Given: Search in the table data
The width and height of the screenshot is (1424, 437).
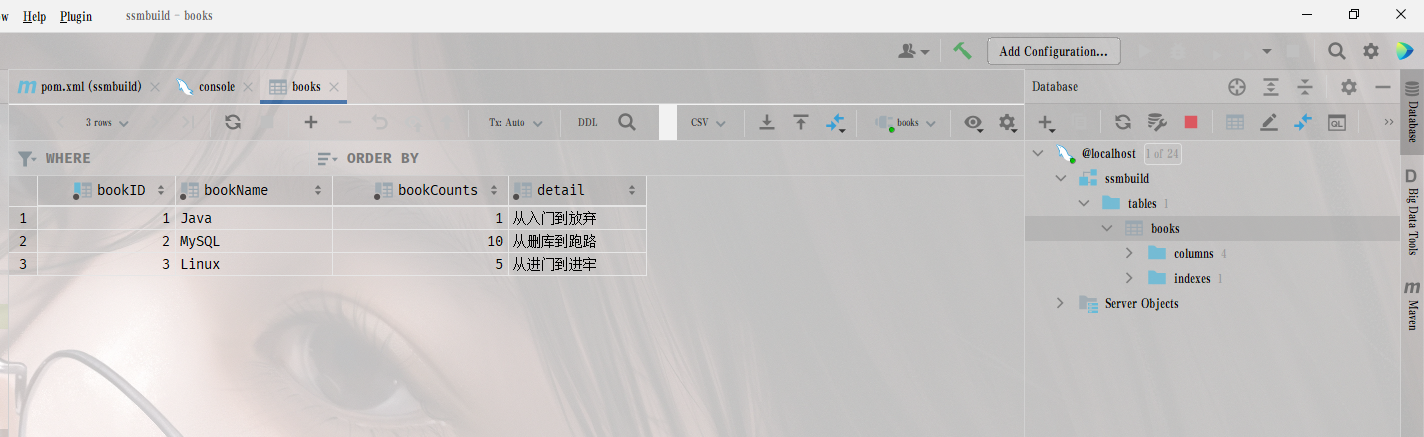Looking at the screenshot, I should [x=627, y=122].
